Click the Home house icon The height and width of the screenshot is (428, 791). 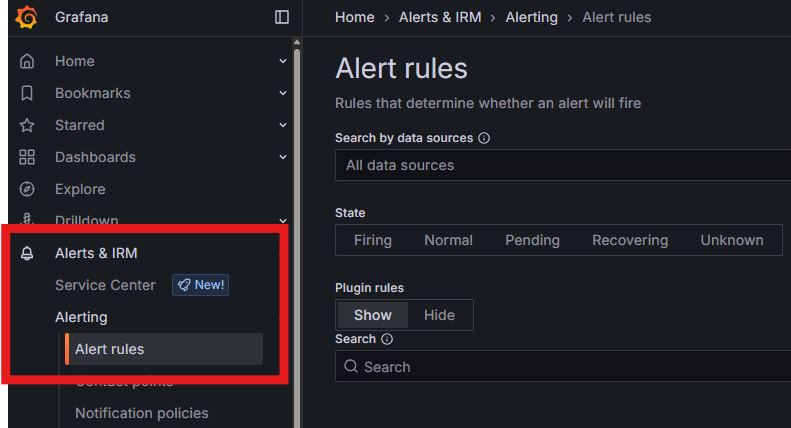27,61
